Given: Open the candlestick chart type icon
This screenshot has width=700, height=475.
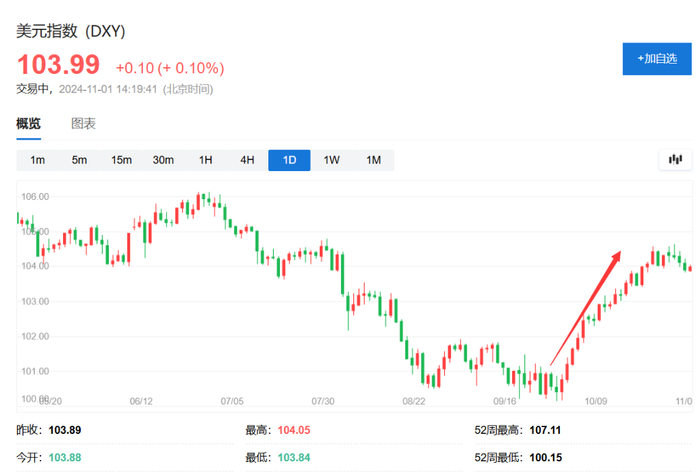Looking at the screenshot, I should click(675, 160).
